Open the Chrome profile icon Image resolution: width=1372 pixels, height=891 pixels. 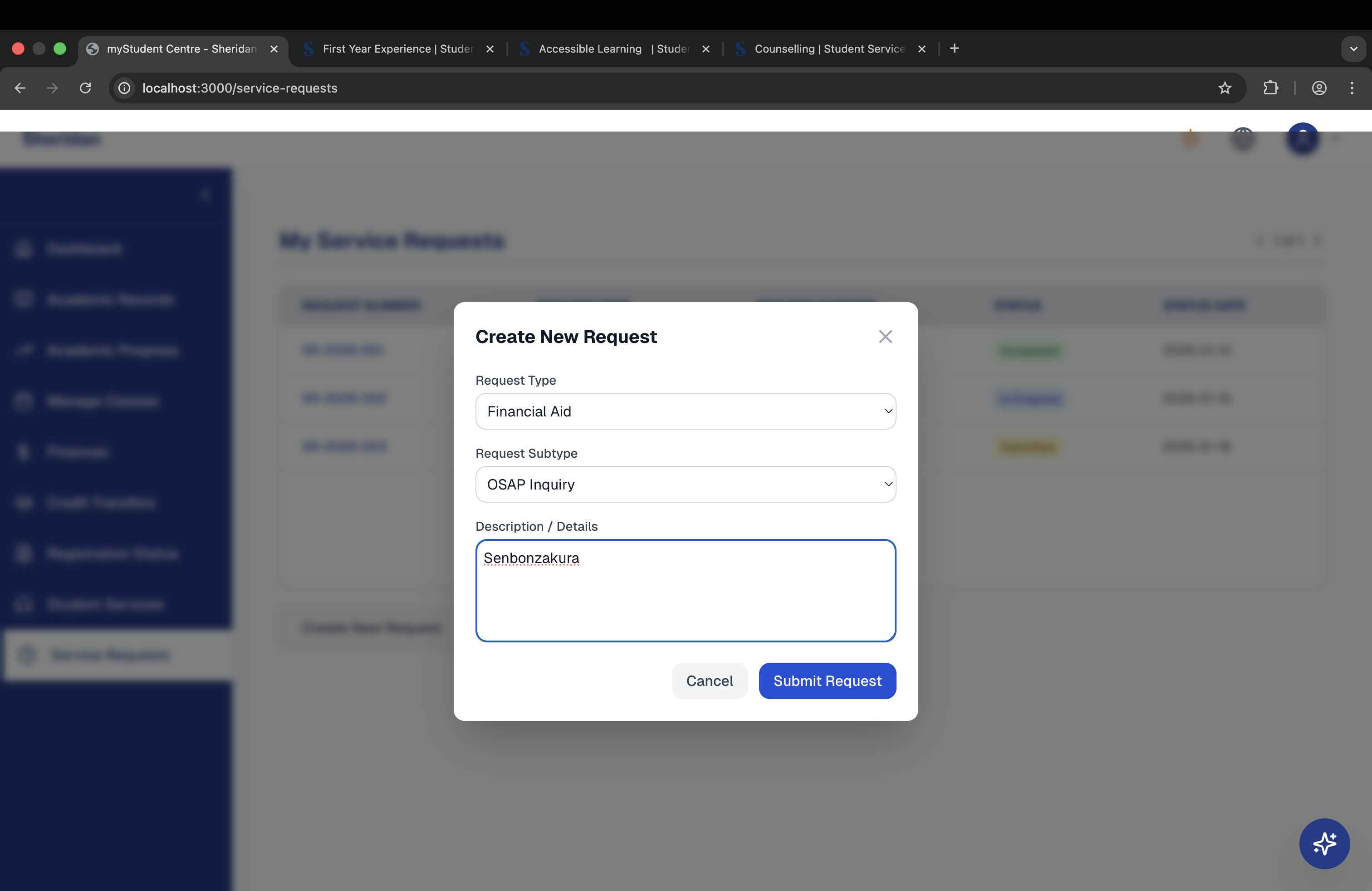pos(1319,88)
